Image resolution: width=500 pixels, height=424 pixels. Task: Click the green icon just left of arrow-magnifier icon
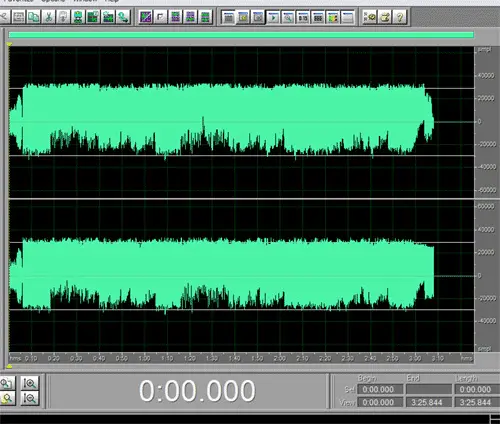click(108, 17)
